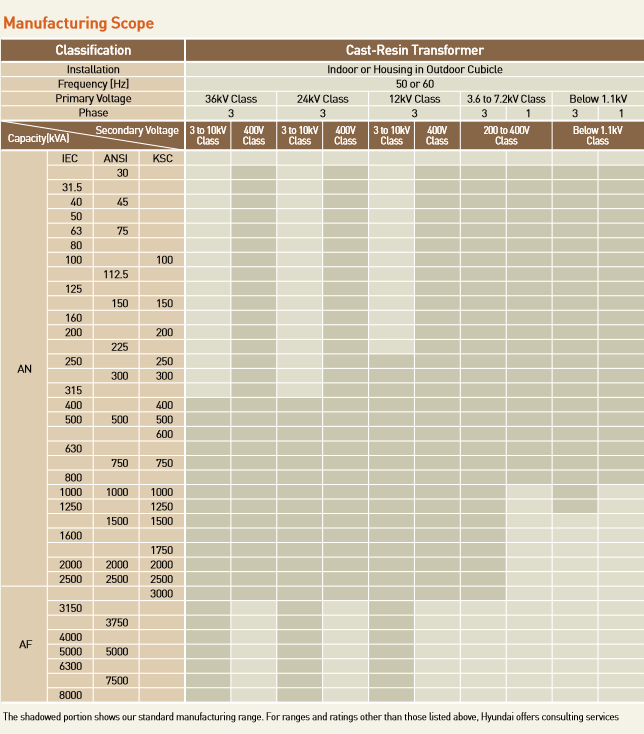644x734 pixels.
Task: Click the shadowed portion footnote text
Action: 311,717
